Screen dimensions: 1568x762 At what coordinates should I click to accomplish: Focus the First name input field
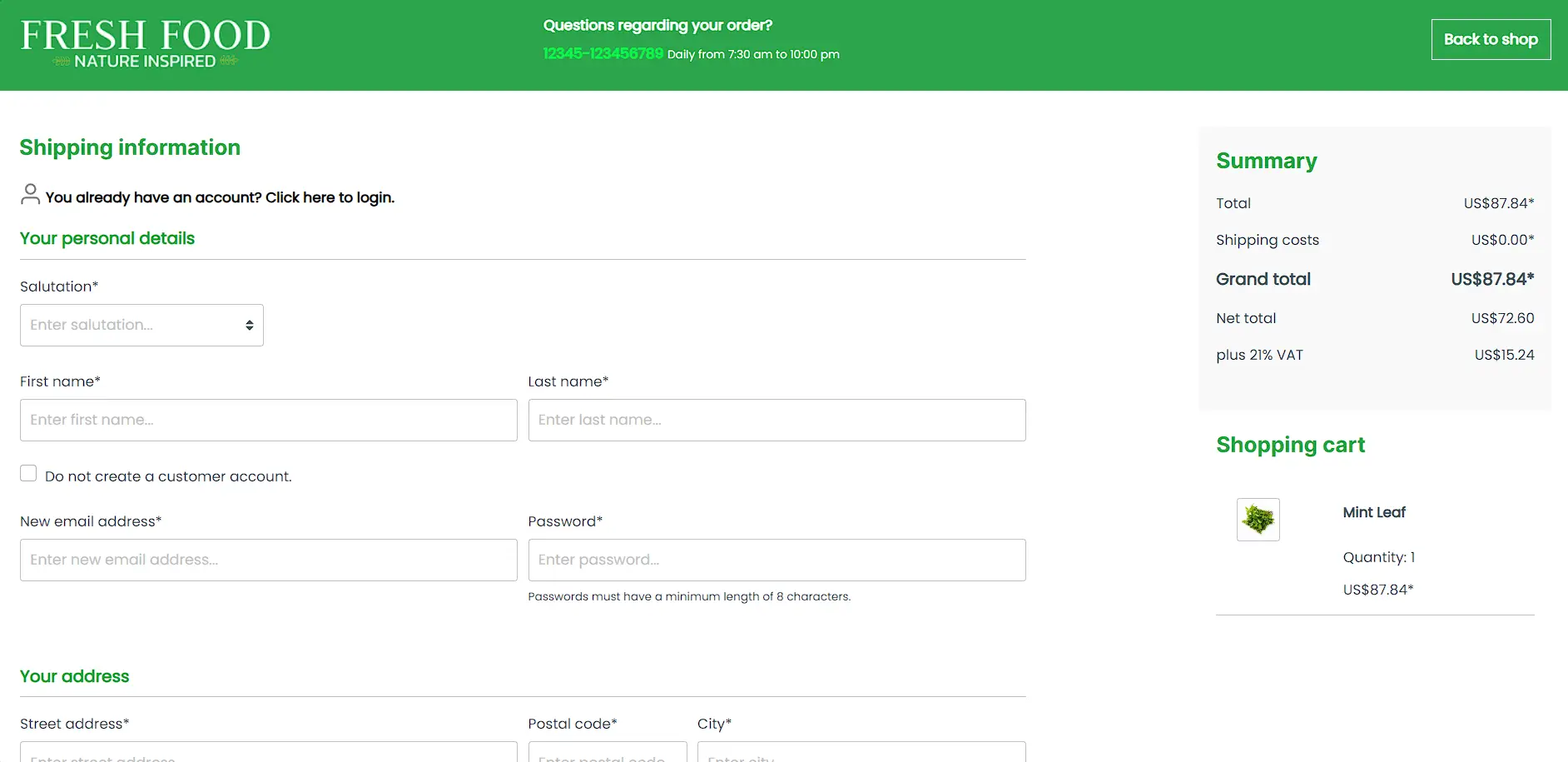point(268,420)
